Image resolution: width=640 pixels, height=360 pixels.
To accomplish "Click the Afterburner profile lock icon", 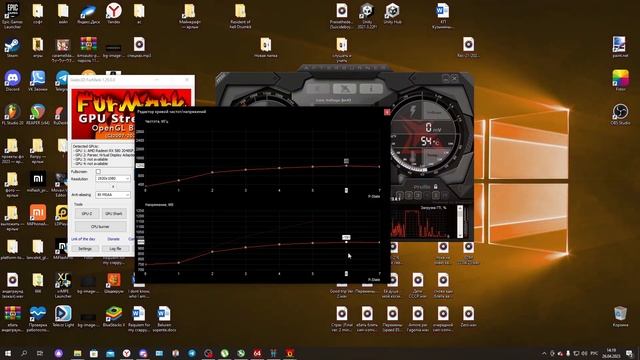I will tap(436, 187).
